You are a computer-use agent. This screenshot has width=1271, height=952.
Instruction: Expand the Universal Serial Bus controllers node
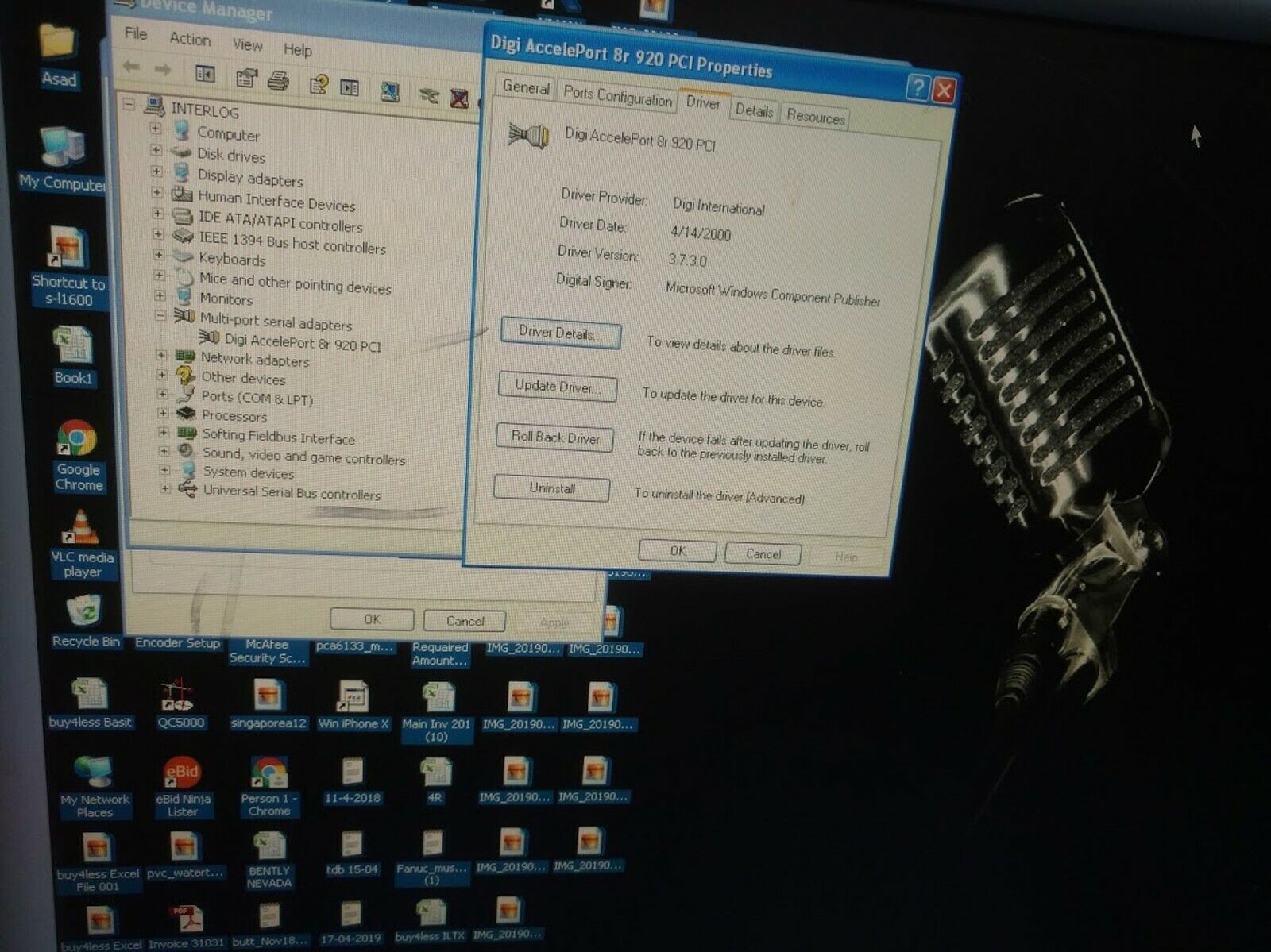[165, 488]
